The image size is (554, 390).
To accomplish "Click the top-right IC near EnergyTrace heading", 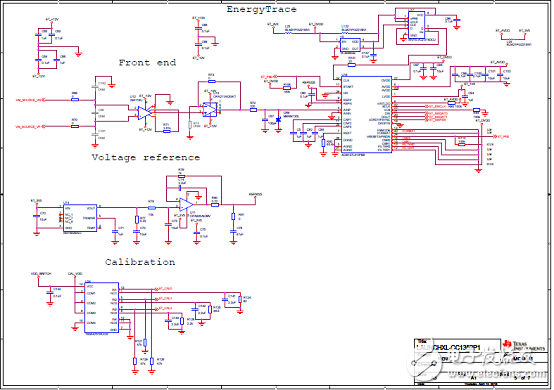I will pyautogui.click(x=417, y=25).
